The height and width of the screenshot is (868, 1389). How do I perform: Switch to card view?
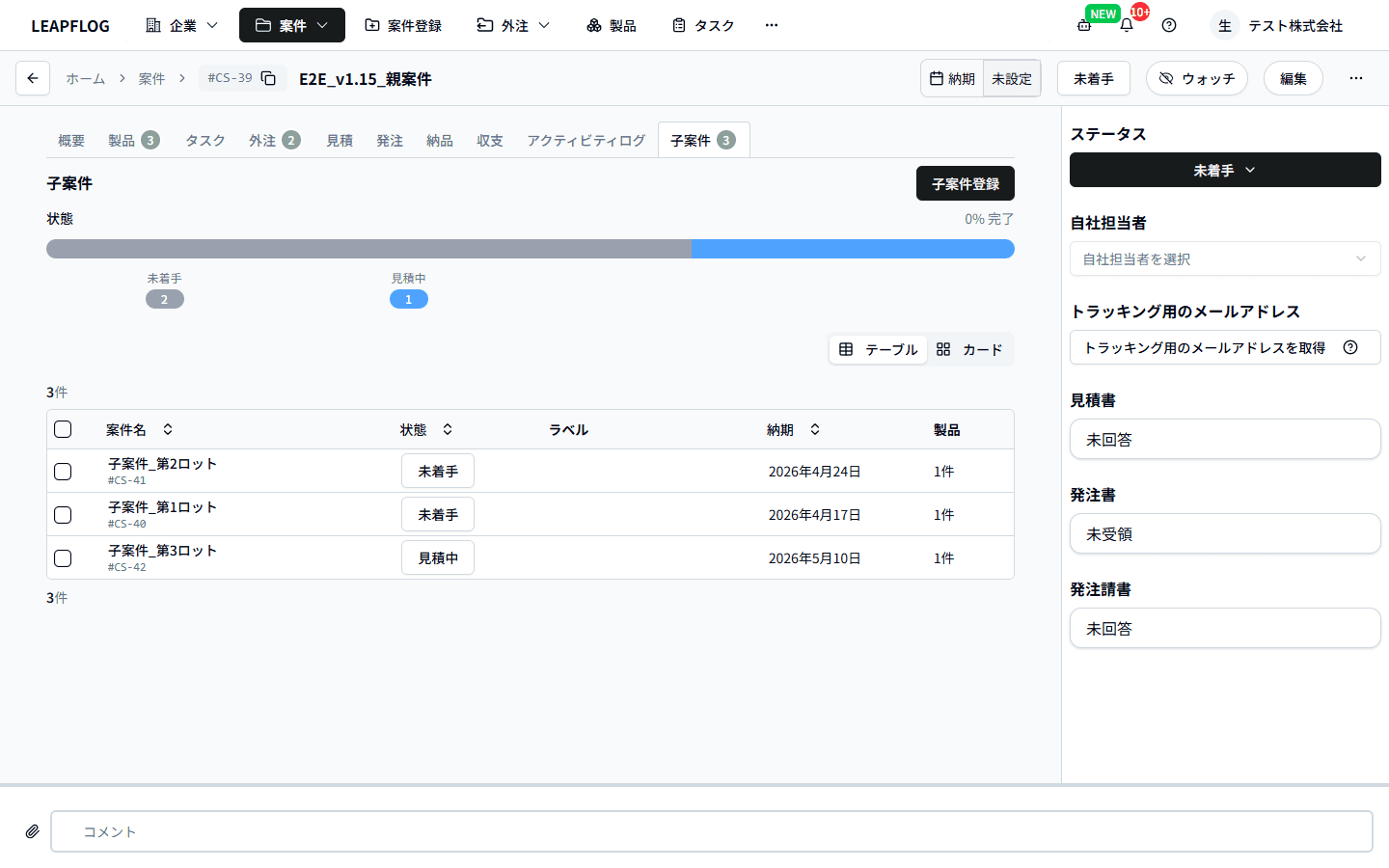click(x=969, y=349)
